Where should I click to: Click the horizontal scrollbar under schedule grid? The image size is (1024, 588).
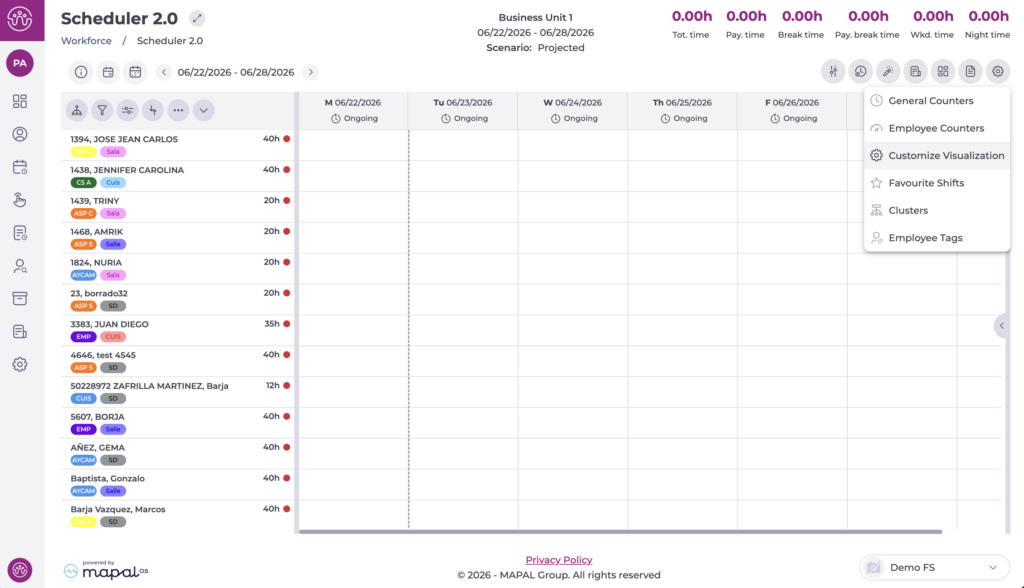coord(620,532)
